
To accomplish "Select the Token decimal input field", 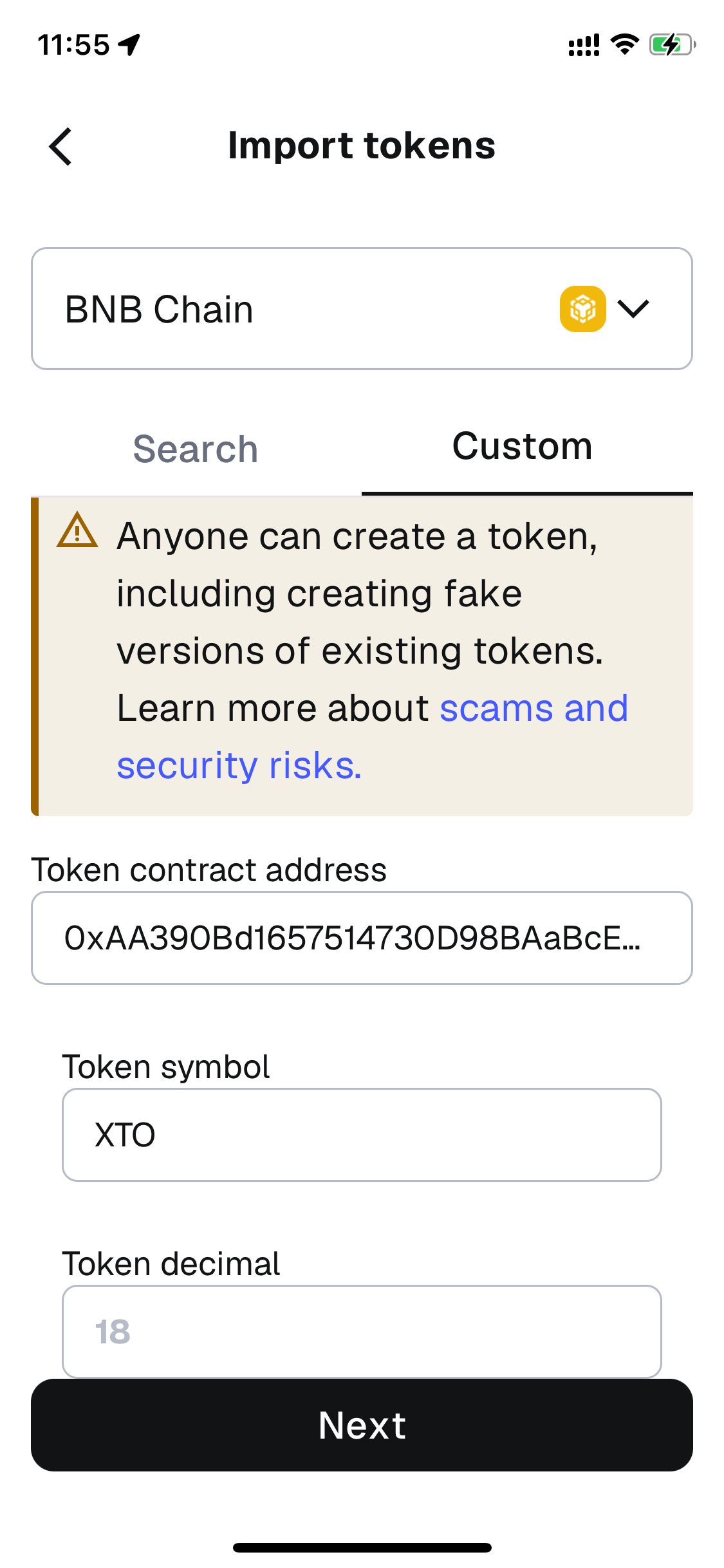I will pos(362,1331).
